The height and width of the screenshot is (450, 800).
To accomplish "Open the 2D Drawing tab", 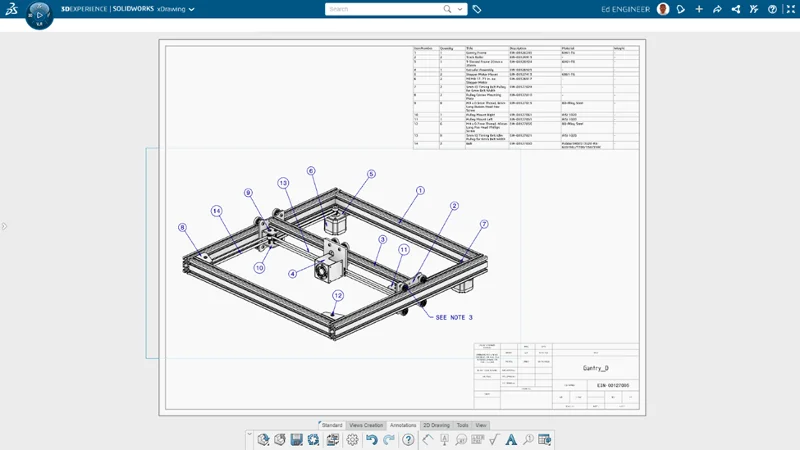I will point(436,425).
